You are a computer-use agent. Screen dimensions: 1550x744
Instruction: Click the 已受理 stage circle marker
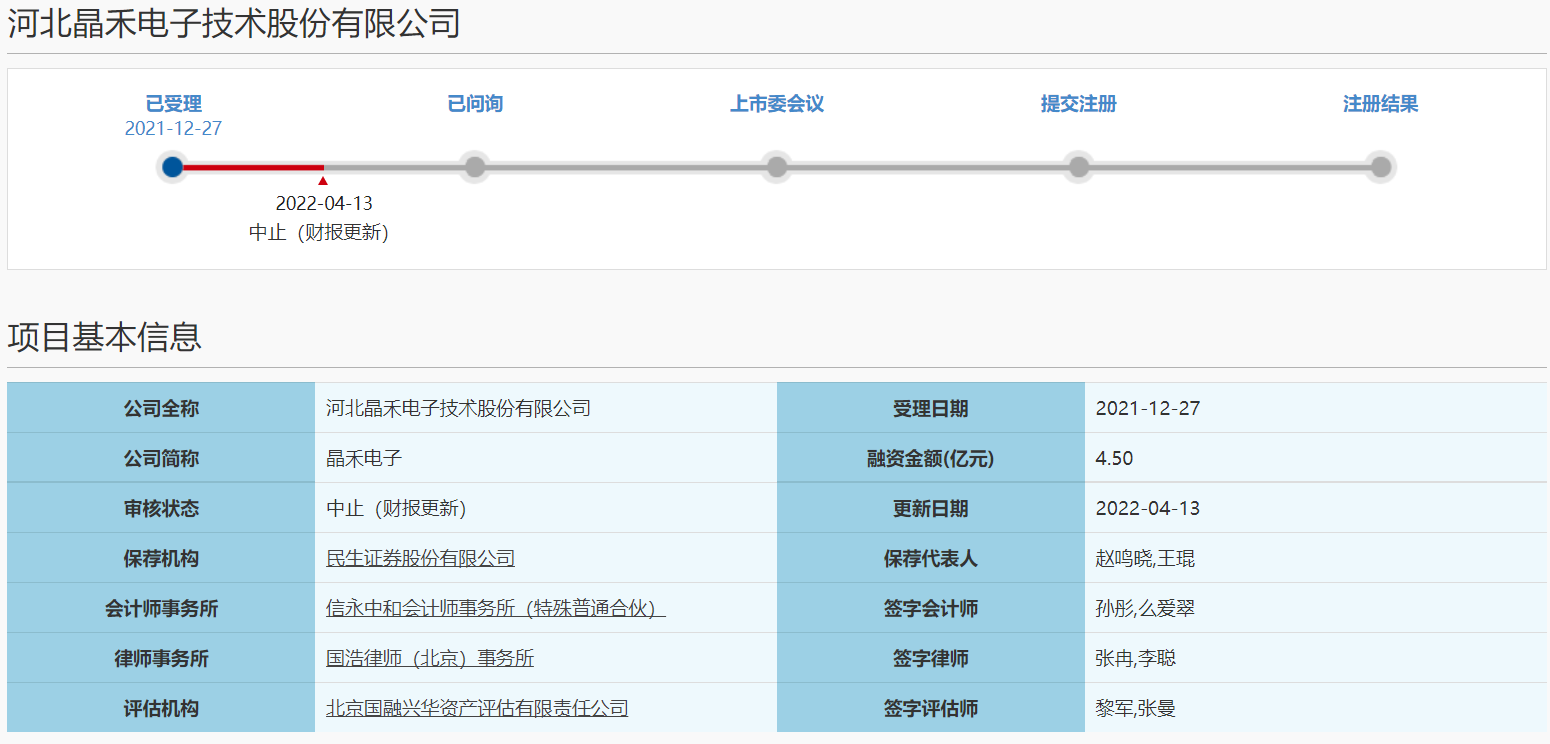click(x=173, y=167)
